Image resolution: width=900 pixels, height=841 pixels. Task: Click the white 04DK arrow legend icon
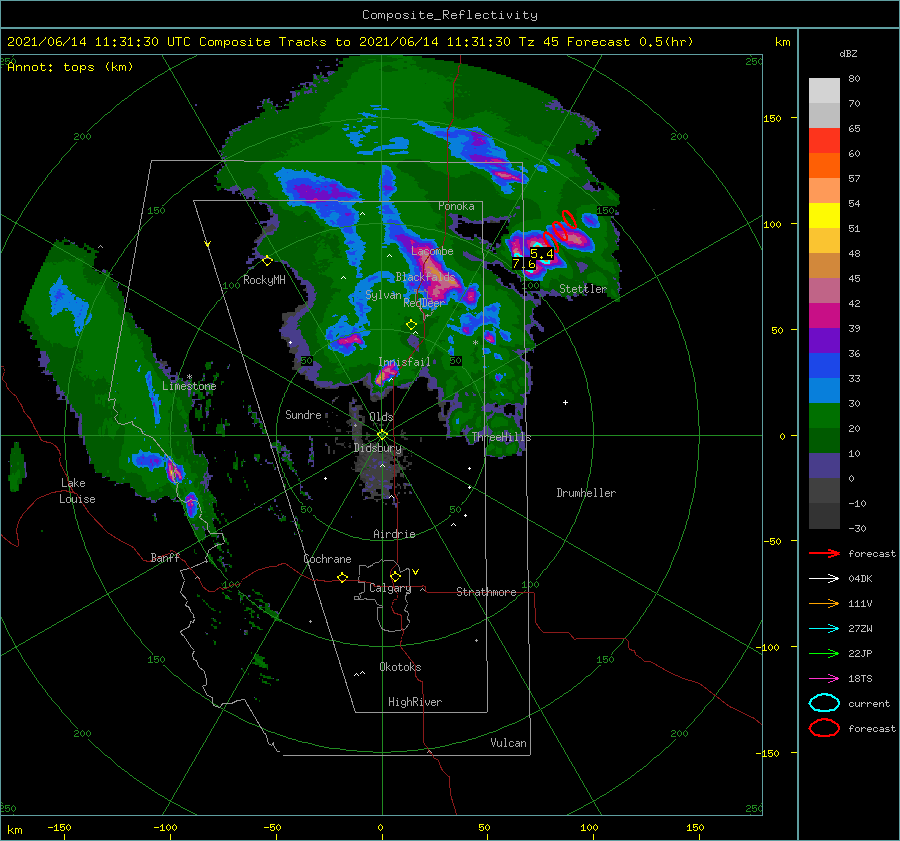point(824,578)
